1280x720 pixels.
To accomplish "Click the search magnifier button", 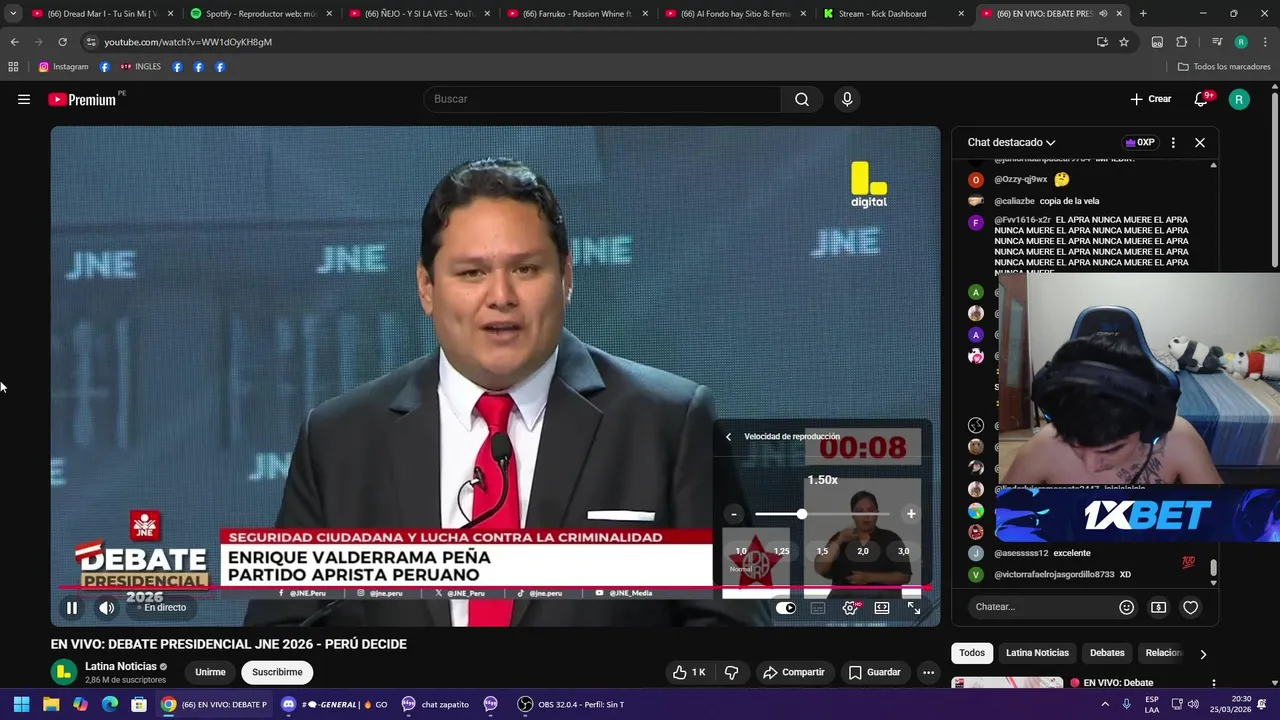I will click(802, 99).
